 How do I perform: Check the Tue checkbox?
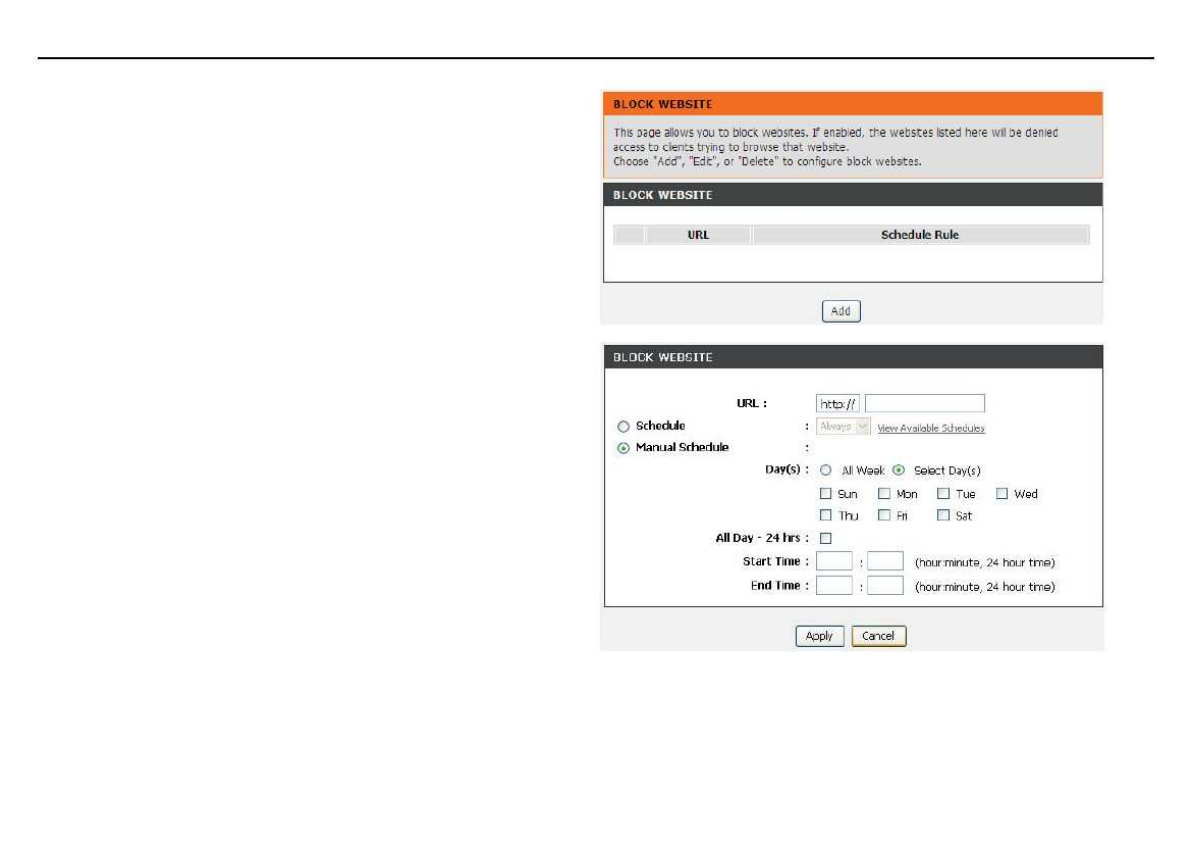pyautogui.click(x=943, y=494)
